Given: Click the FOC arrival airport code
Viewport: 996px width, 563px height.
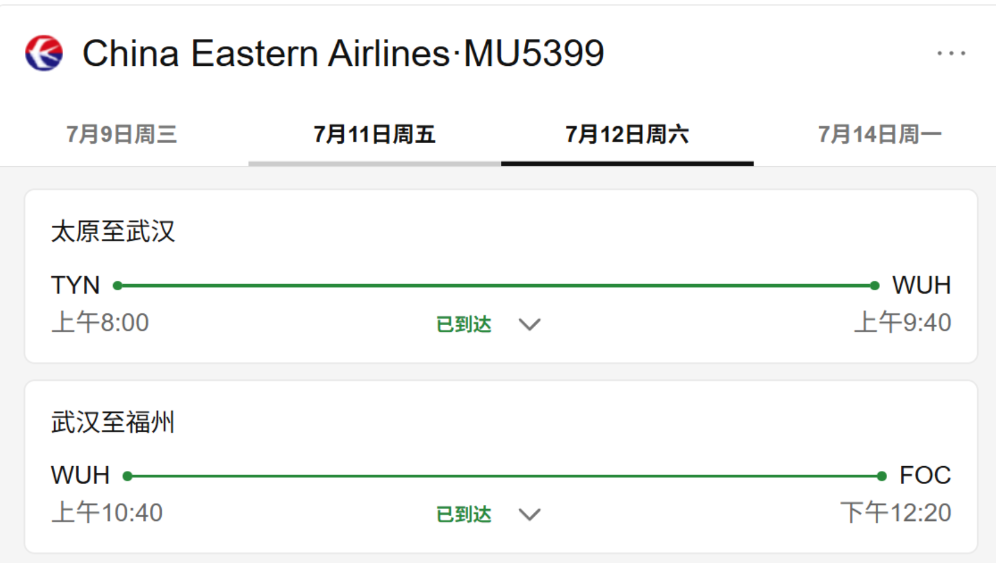Looking at the screenshot, I should coord(925,475).
